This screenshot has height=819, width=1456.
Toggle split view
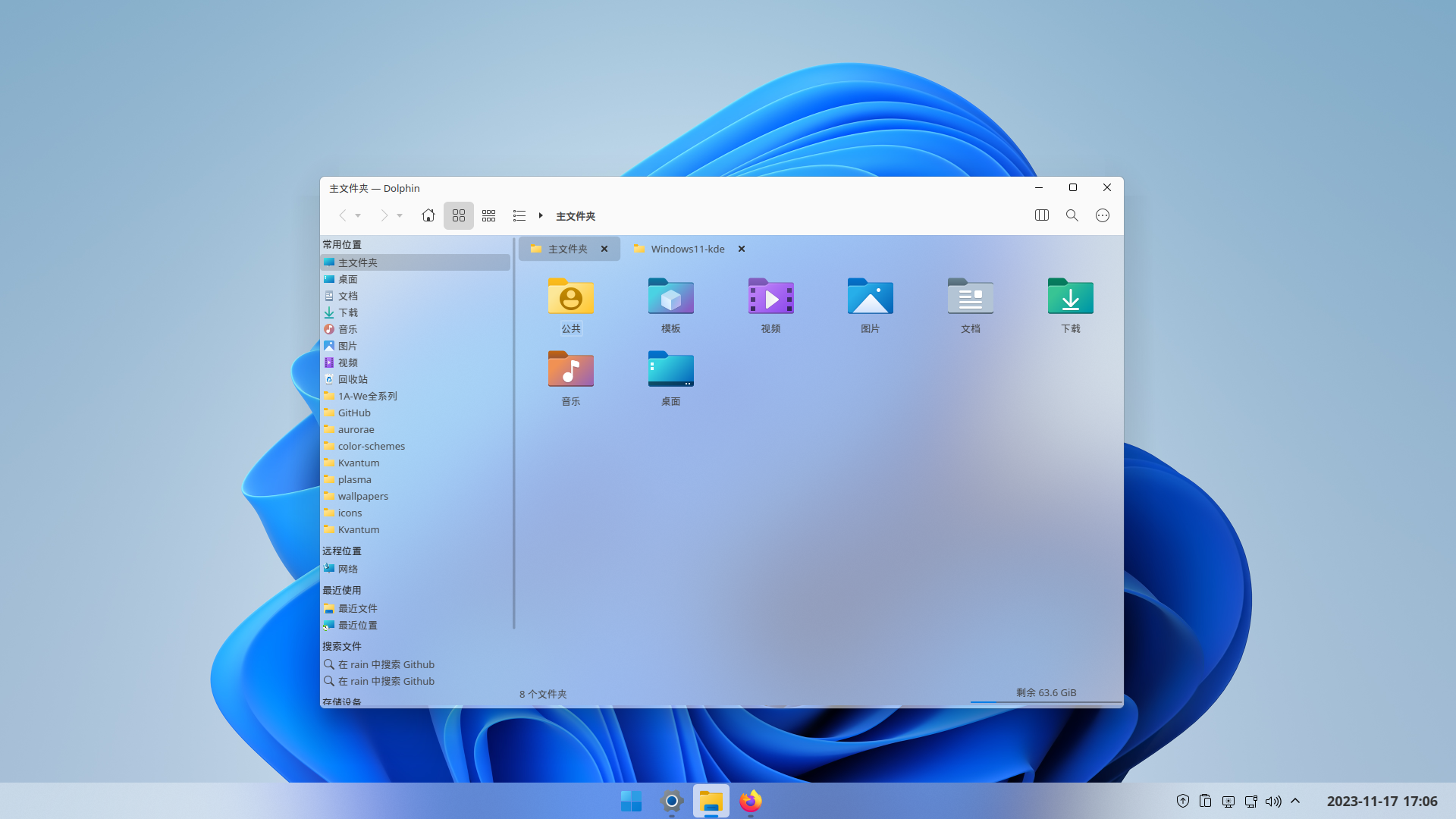(1042, 215)
